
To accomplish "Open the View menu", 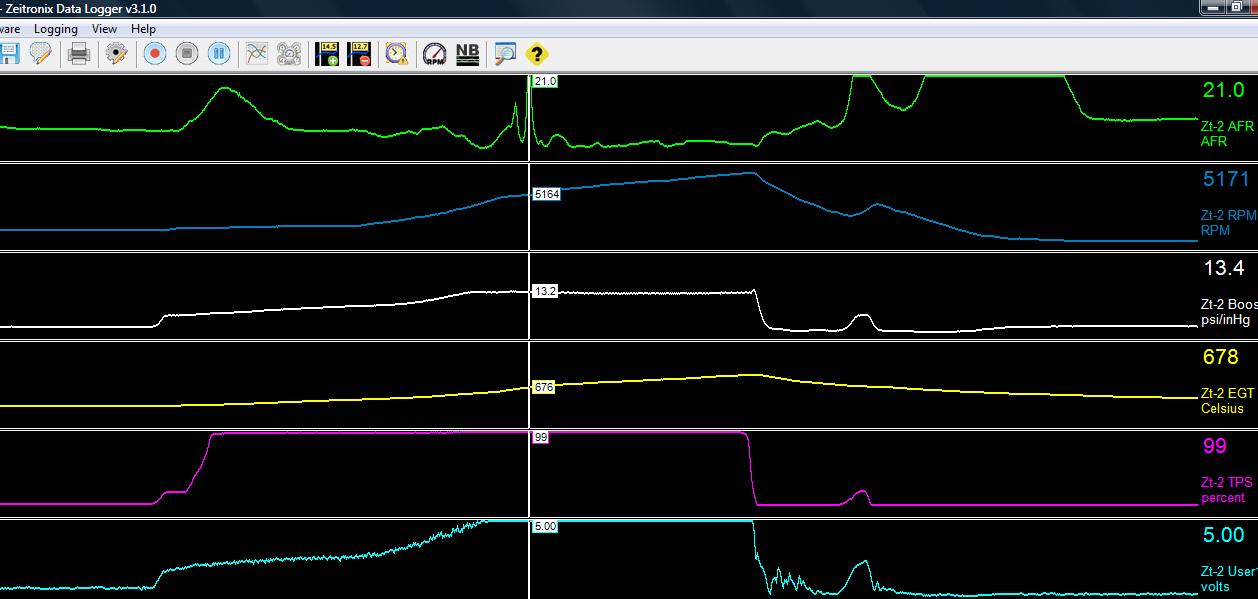I will coord(104,29).
